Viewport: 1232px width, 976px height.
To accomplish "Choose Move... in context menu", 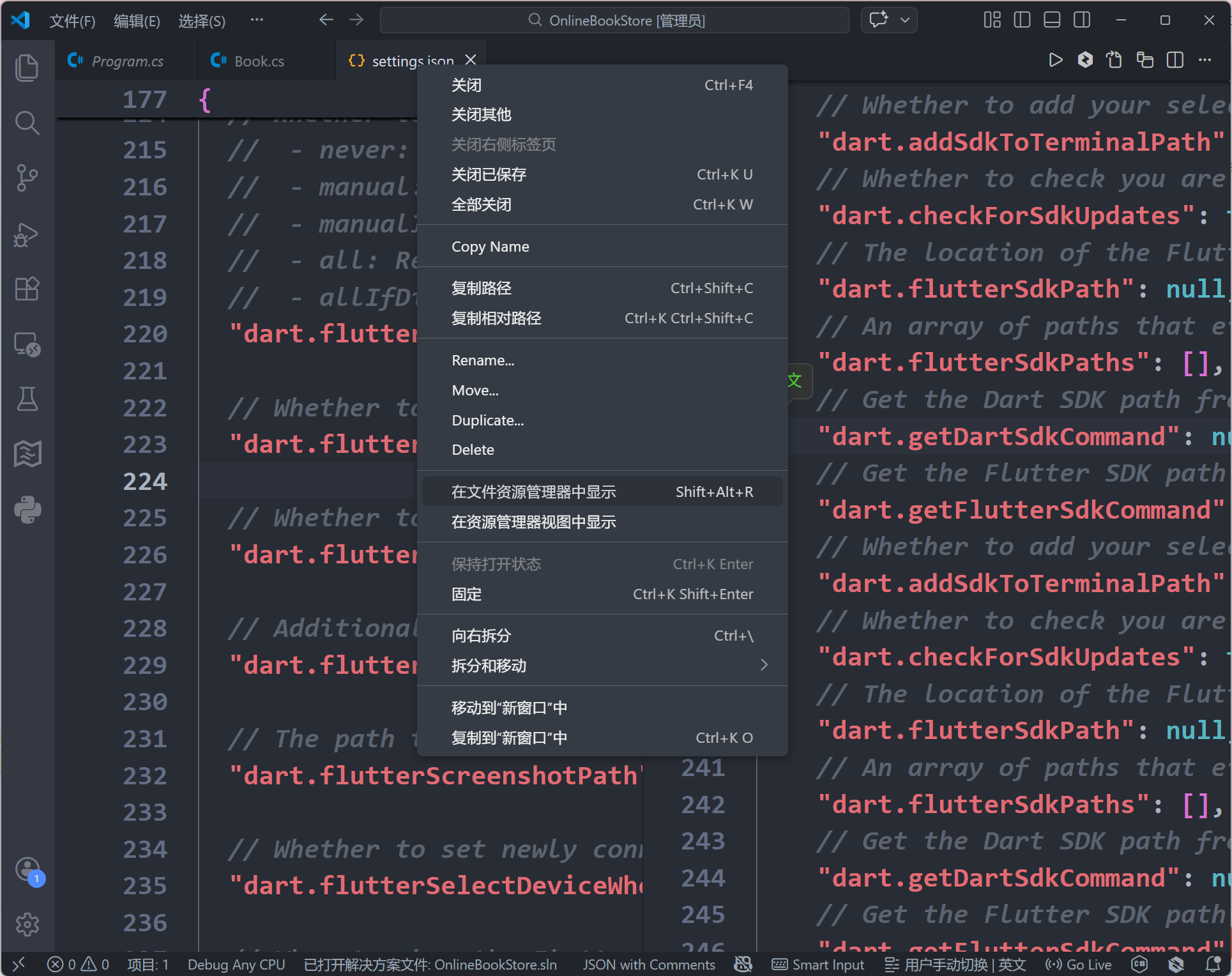I will pyautogui.click(x=602, y=390).
